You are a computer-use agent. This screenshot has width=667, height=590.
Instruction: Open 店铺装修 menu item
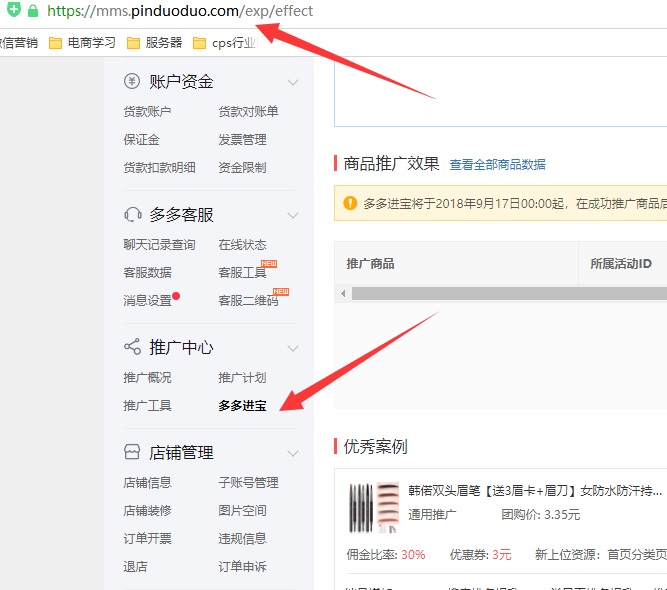pyautogui.click(x=147, y=510)
